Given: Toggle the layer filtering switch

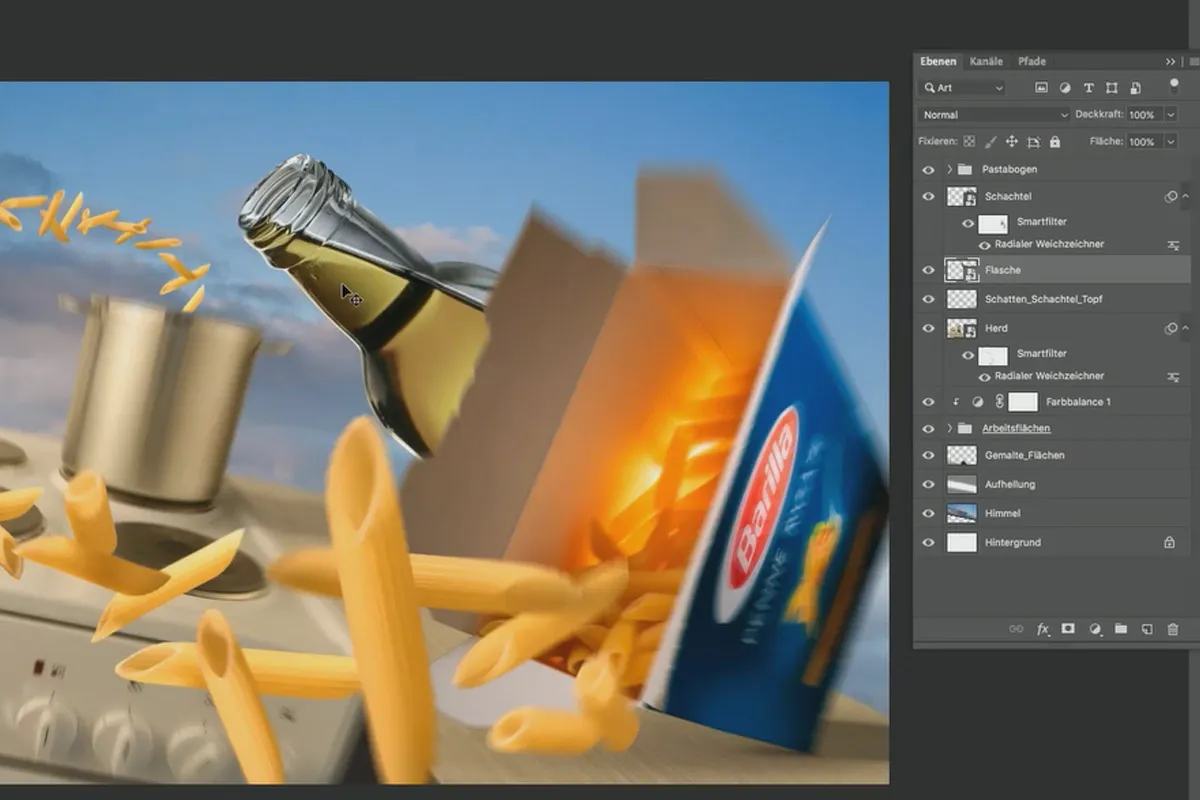Looking at the screenshot, I should pyautogui.click(x=1172, y=86).
